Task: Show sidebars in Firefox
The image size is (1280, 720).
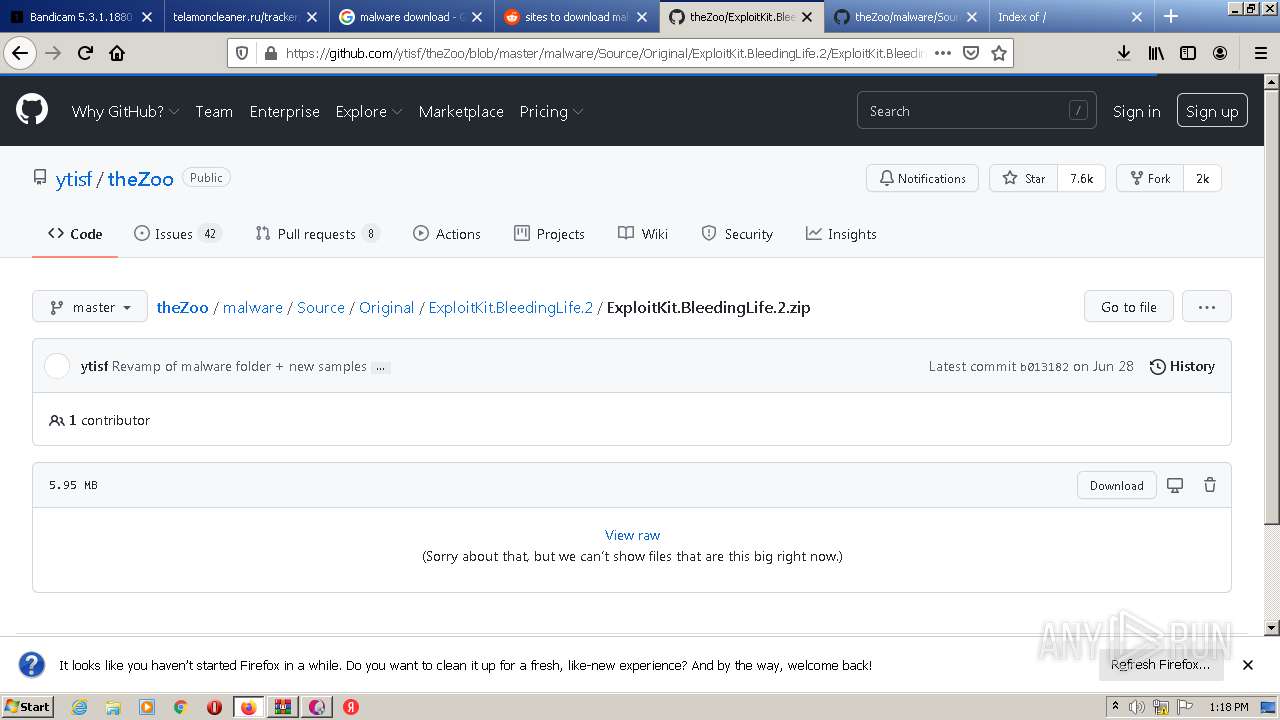Action: (1188, 53)
